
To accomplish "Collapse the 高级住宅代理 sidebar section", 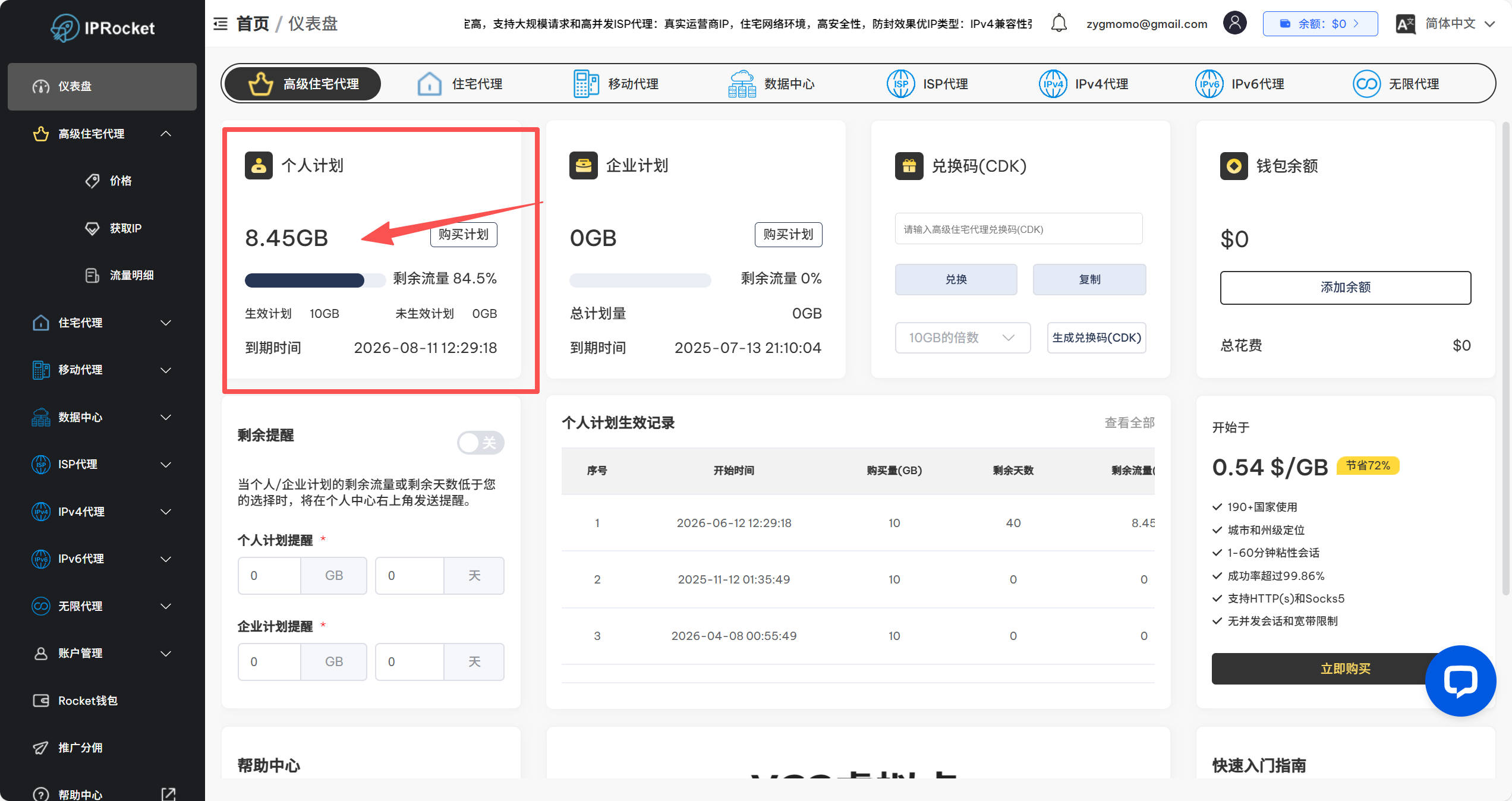I will (166, 134).
